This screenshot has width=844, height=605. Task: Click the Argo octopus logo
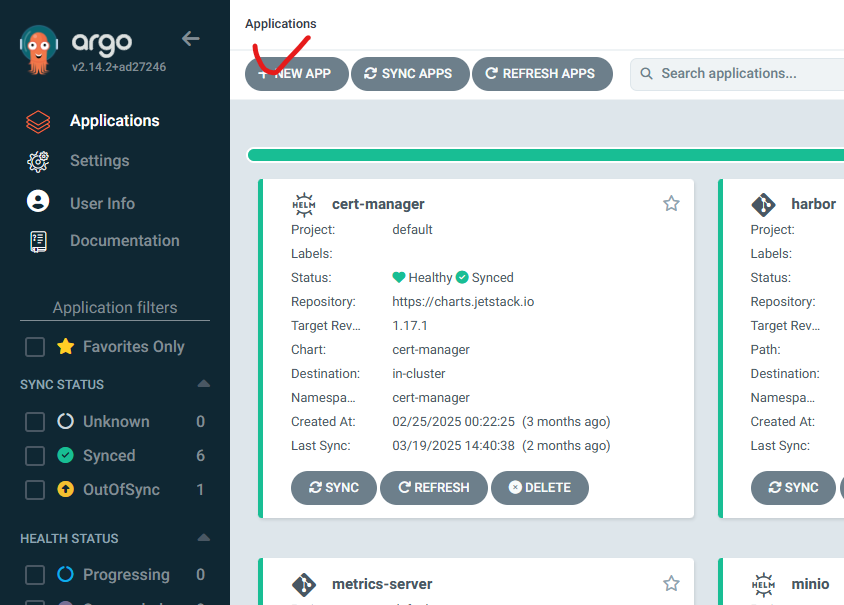pos(40,50)
